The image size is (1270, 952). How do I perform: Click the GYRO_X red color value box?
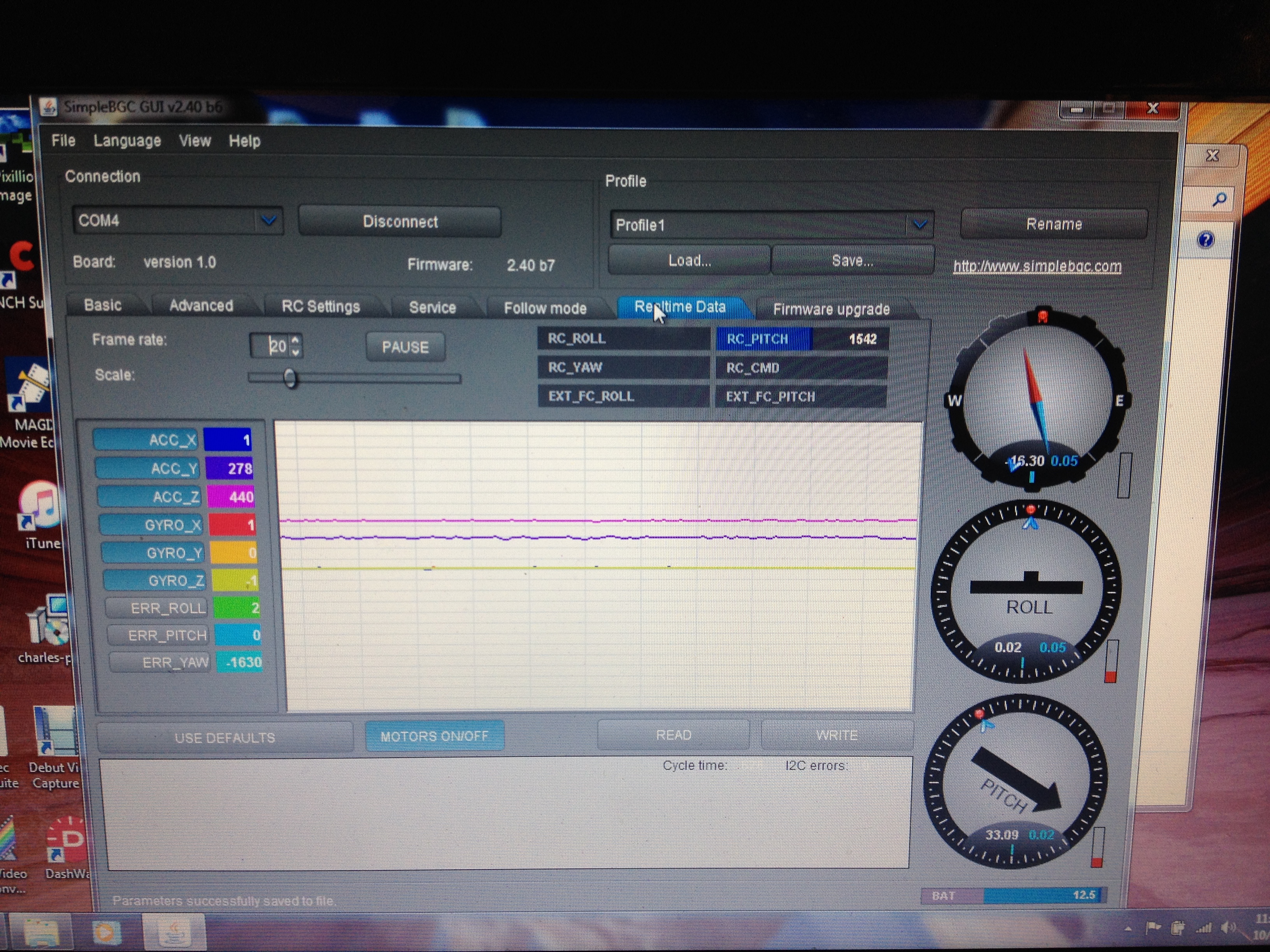[x=233, y=525]
